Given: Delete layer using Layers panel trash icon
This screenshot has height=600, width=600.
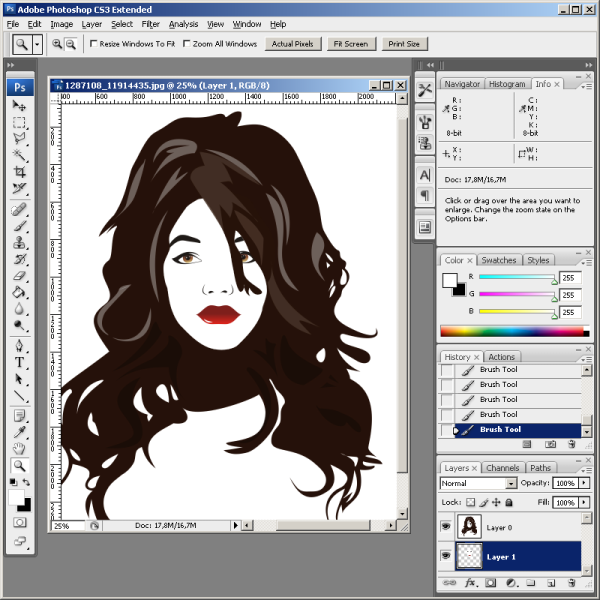Looking at the screenshot, I should pyautogui.click(x=571, y=582).
